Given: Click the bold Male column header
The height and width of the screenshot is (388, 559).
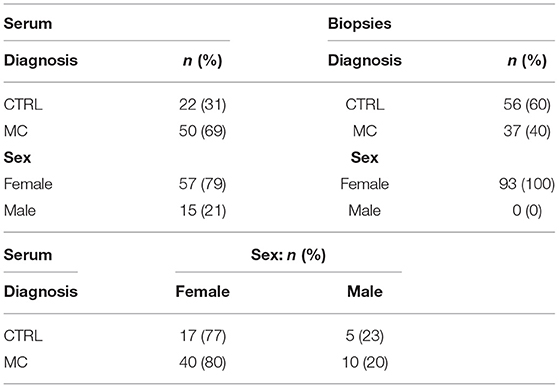Looking at the screenshot, I should coord(365,292).
